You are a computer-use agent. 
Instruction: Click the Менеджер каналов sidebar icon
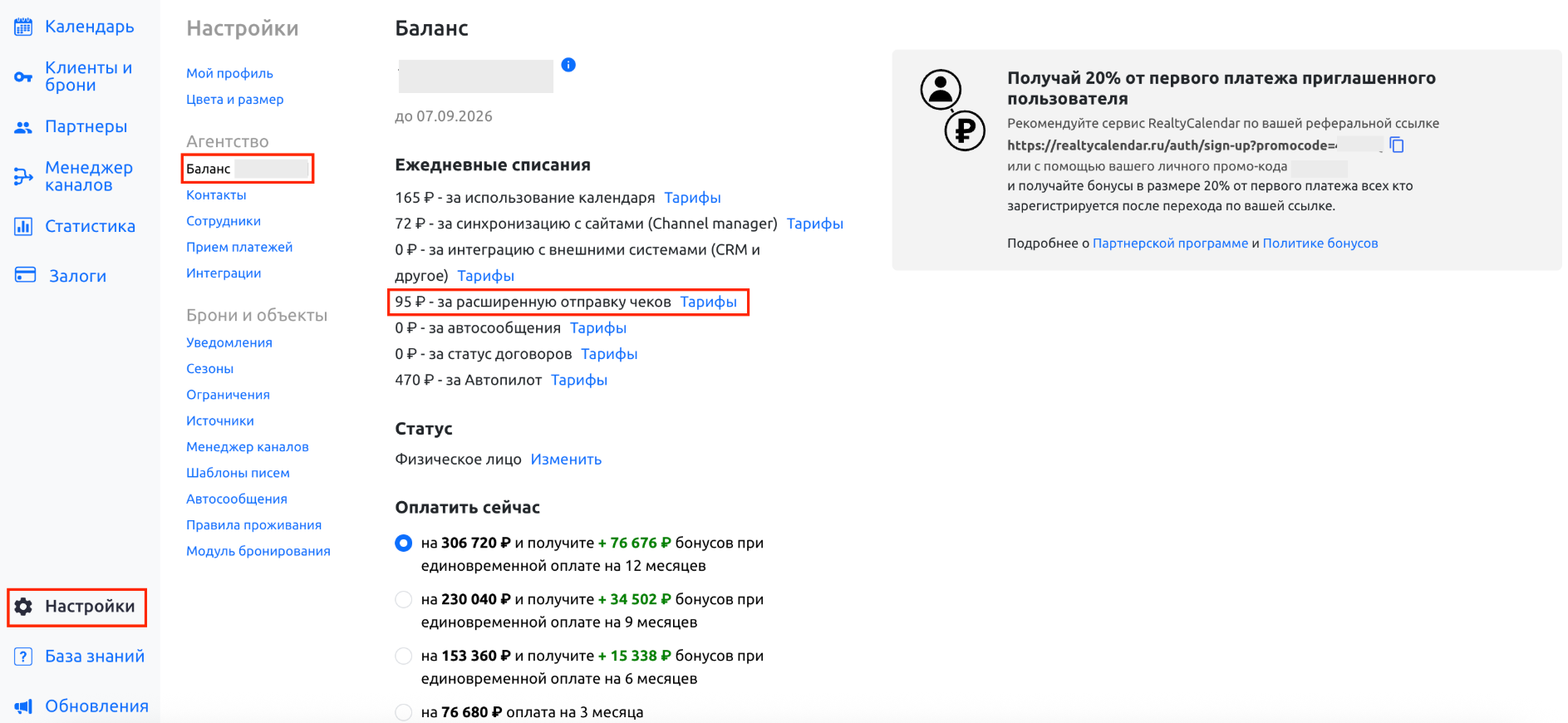click(23, 176)
